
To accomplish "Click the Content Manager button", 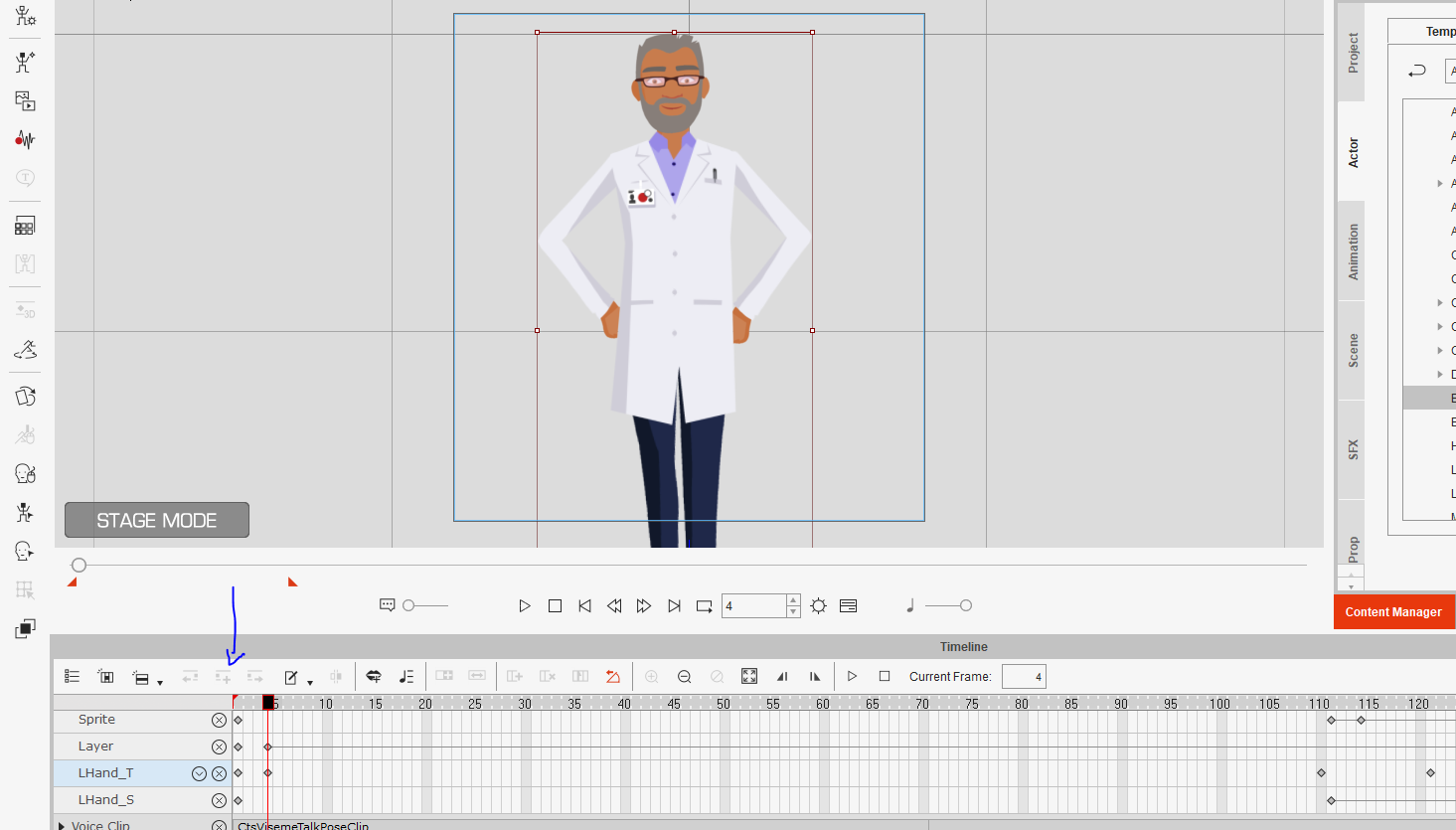I will [x=1393, y=612].
